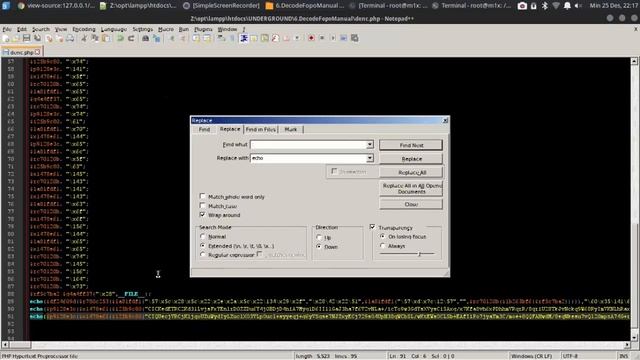Click the Bluetooth tray icon
The width and height of the screenshot is (640, 360).
point(544,6)
